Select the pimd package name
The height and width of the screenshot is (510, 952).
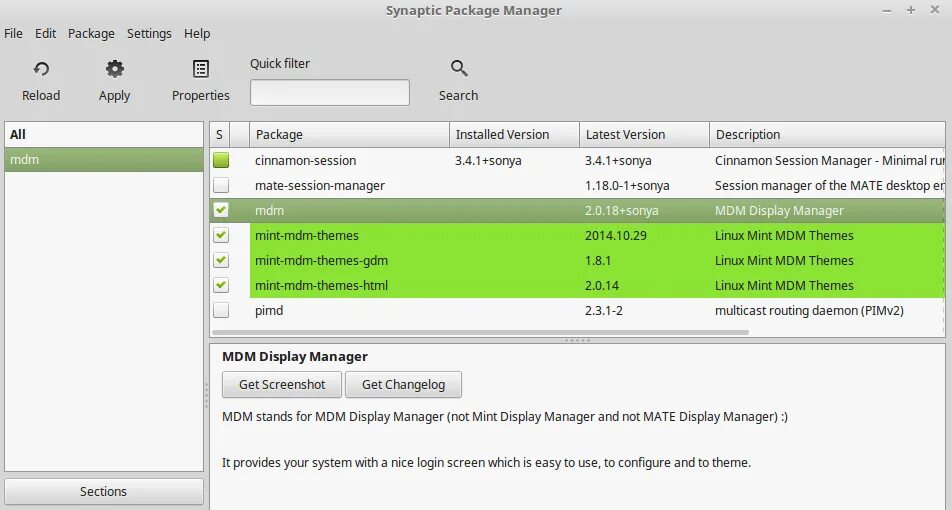click(269, 310)
